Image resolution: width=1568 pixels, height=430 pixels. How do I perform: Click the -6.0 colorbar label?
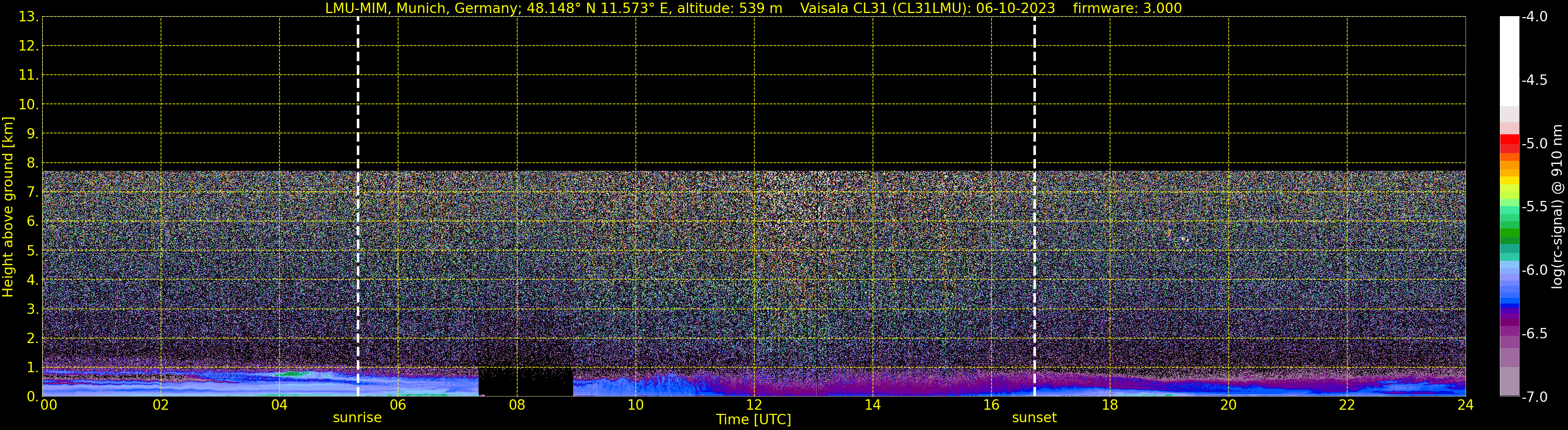point(1535,270)
